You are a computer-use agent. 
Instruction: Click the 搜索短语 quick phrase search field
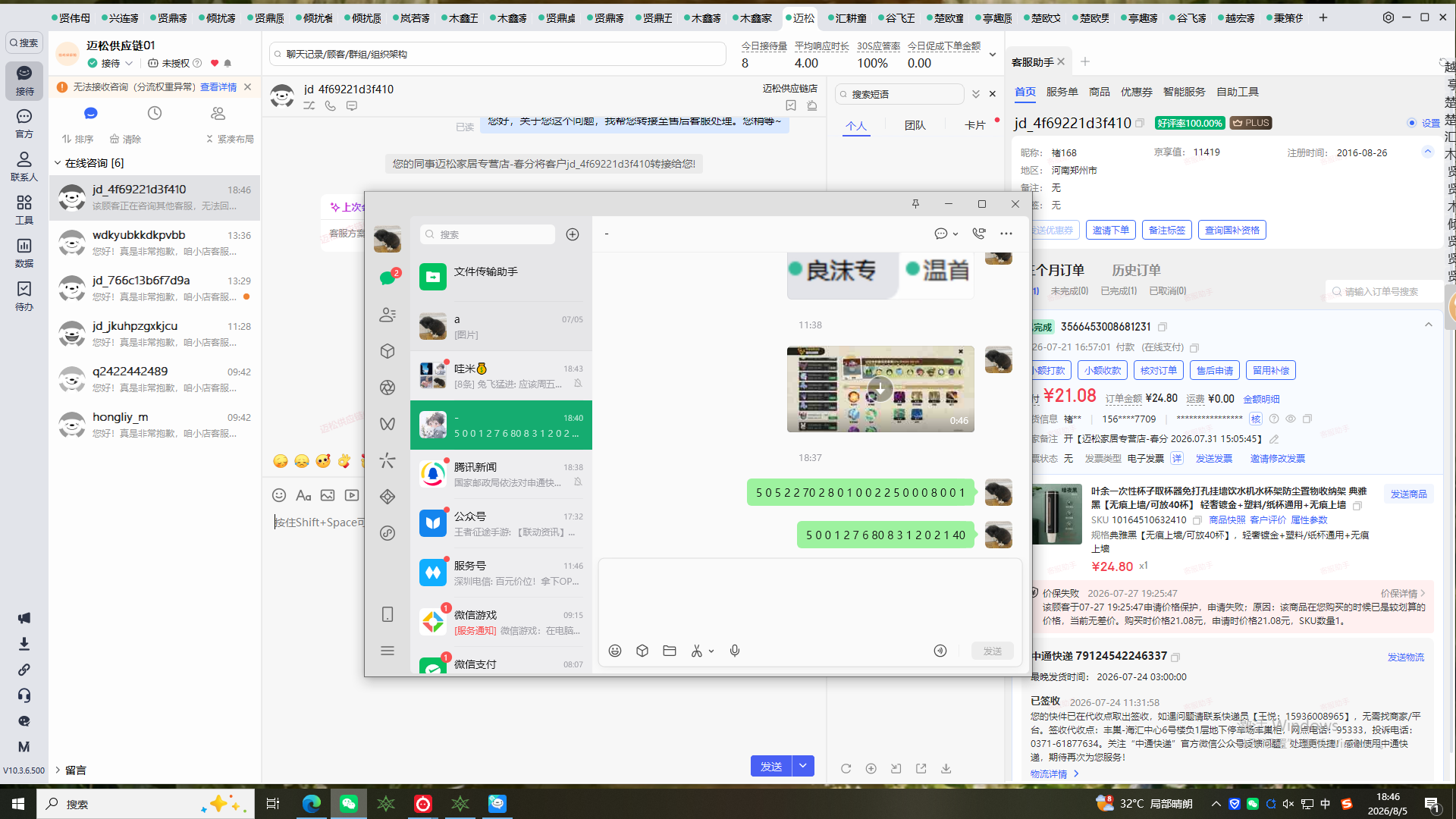click(899, 94)
